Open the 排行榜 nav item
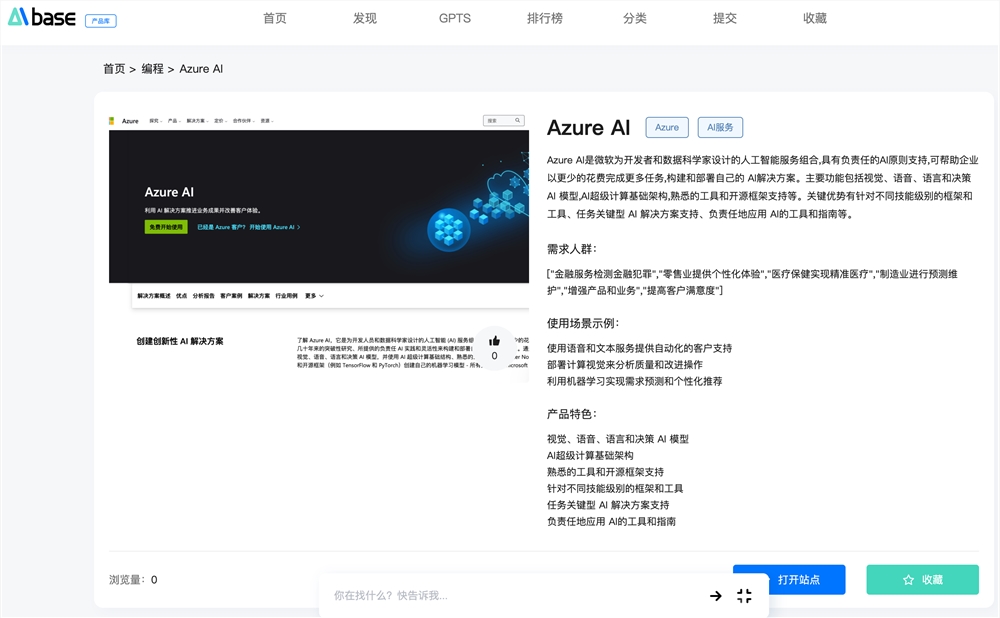Screen dimensions: 1000x618 (x=545, y=18)
